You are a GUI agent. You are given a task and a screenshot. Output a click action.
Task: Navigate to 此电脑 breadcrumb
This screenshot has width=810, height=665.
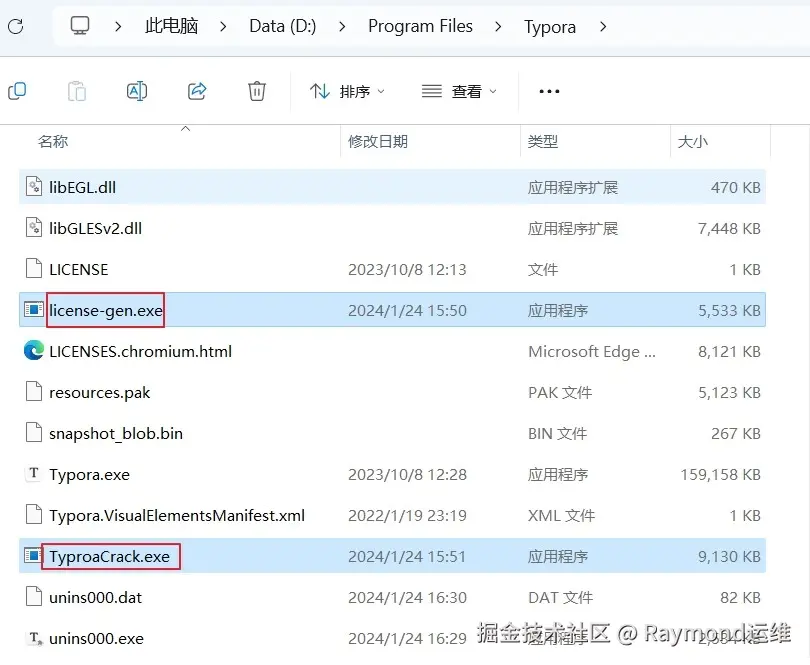click(x=172, y=26)
